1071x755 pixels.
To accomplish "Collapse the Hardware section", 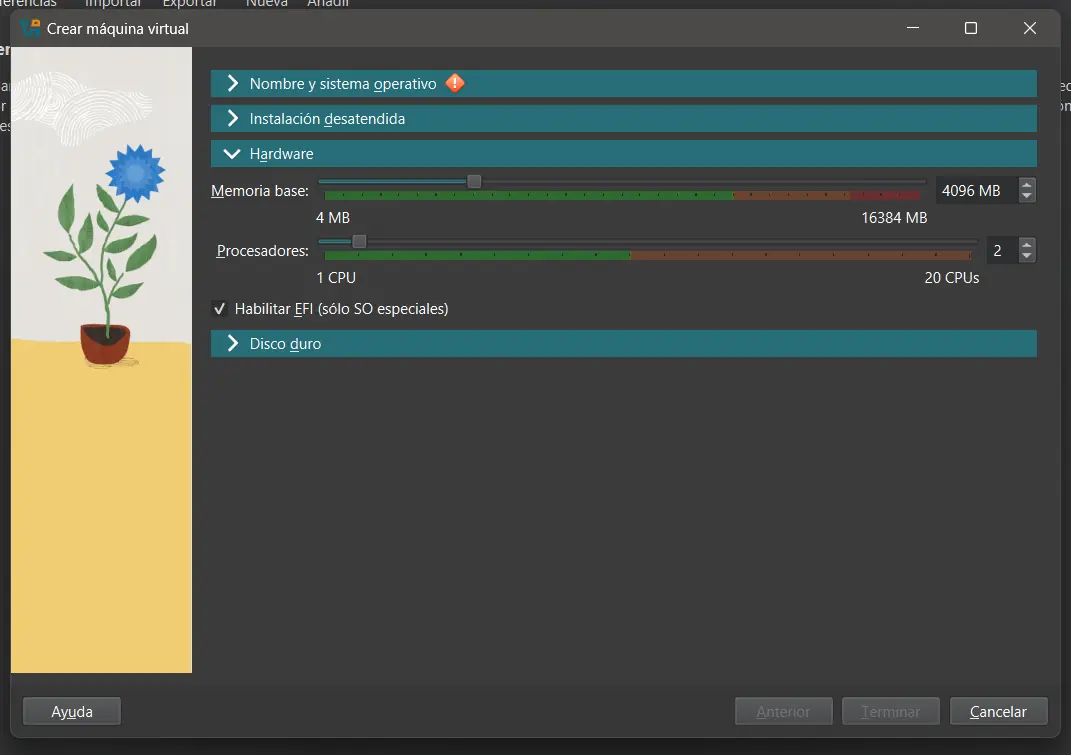I will coord(281,154).
